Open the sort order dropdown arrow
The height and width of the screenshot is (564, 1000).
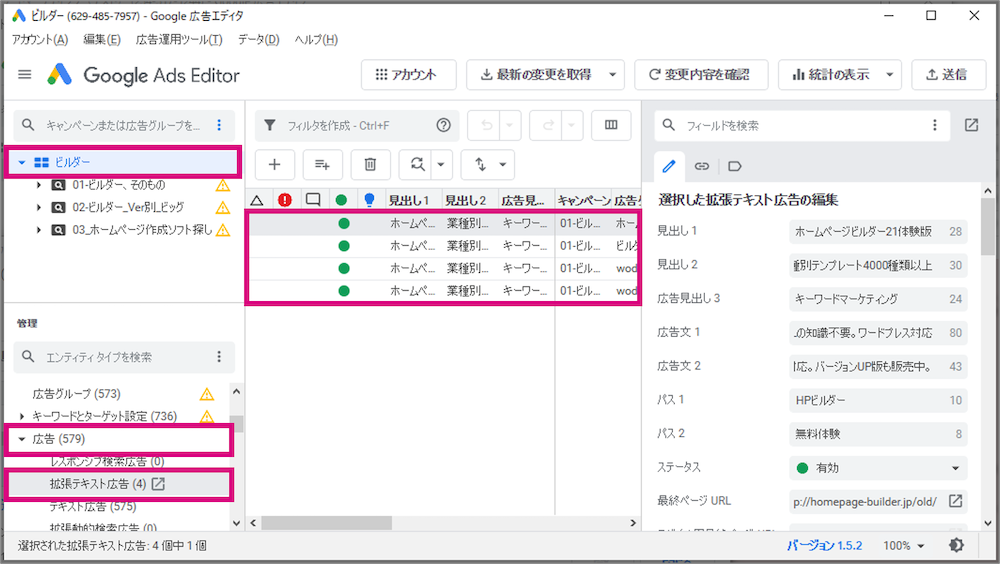(x=503, y=165)
